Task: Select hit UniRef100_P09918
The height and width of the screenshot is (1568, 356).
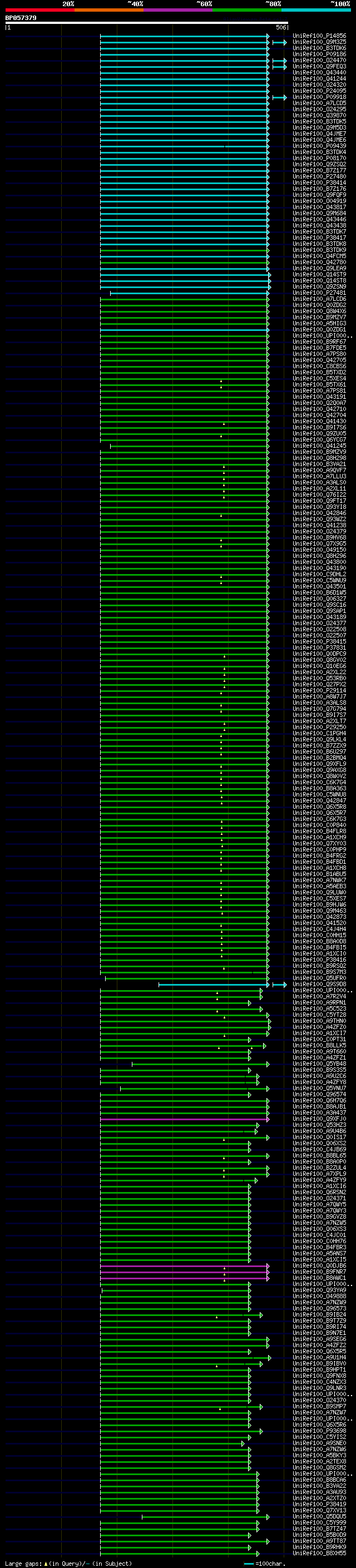Action: click(319, 97)
